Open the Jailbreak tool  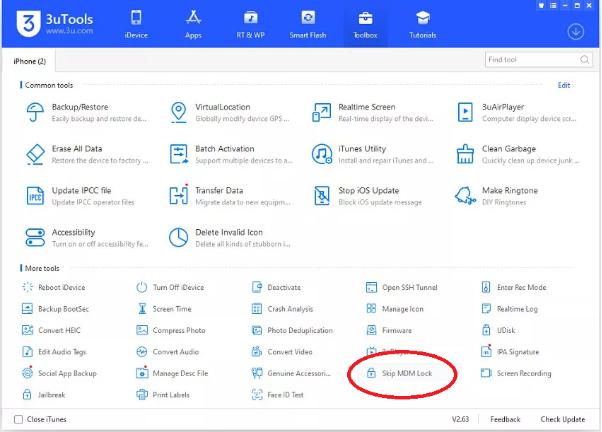(x=43, y=395)
